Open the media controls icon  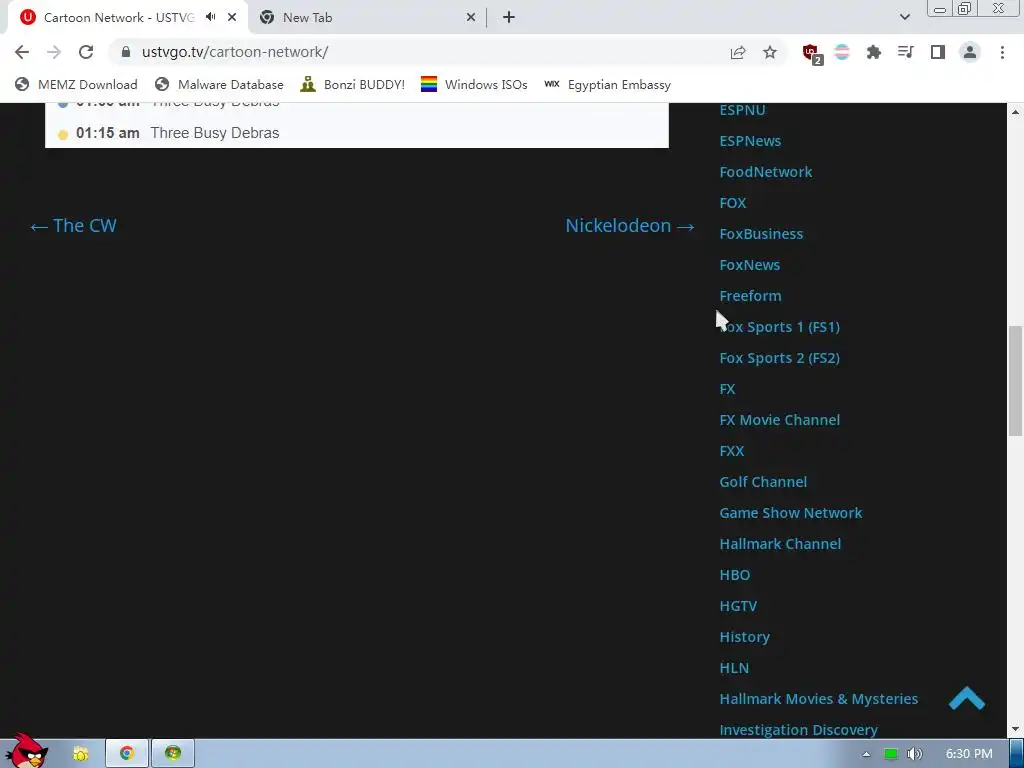point(906,52)
